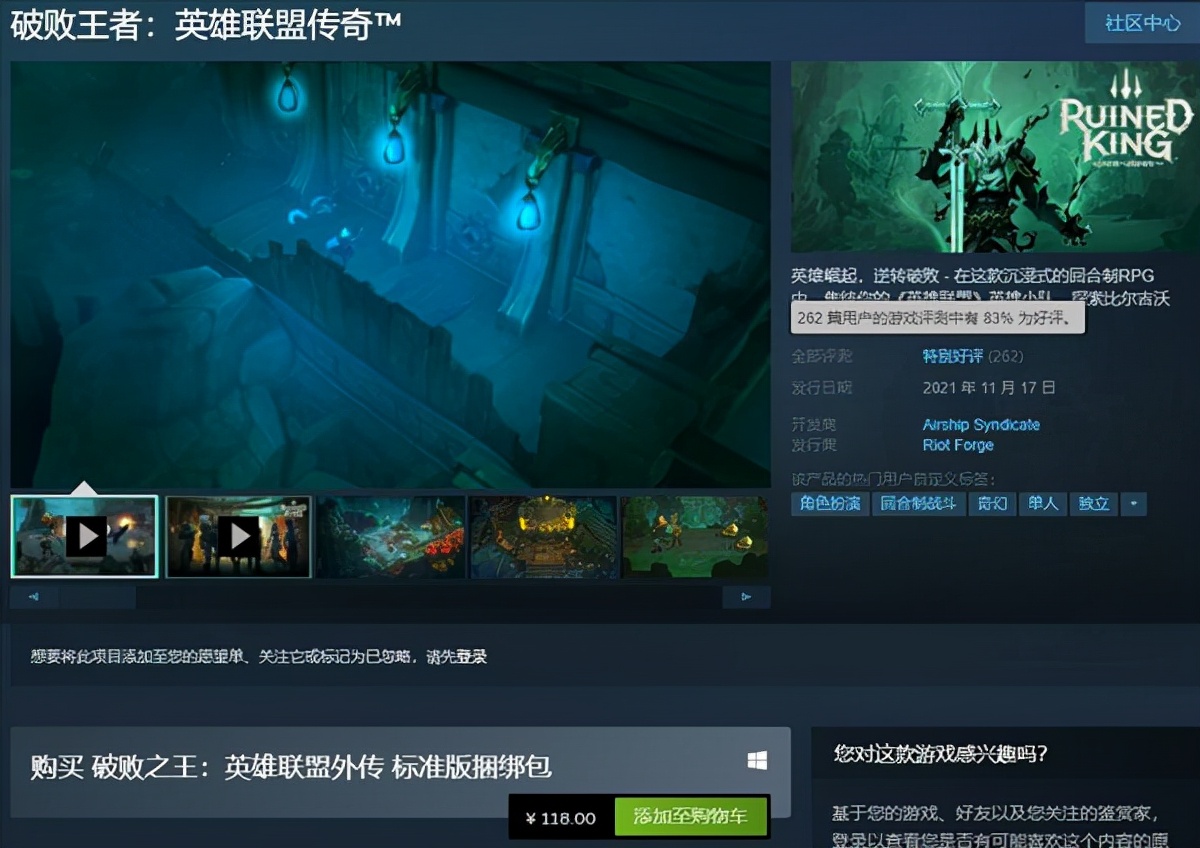
Task: Click 添加至购物车 add to cart button
Action: coord(690,817)
